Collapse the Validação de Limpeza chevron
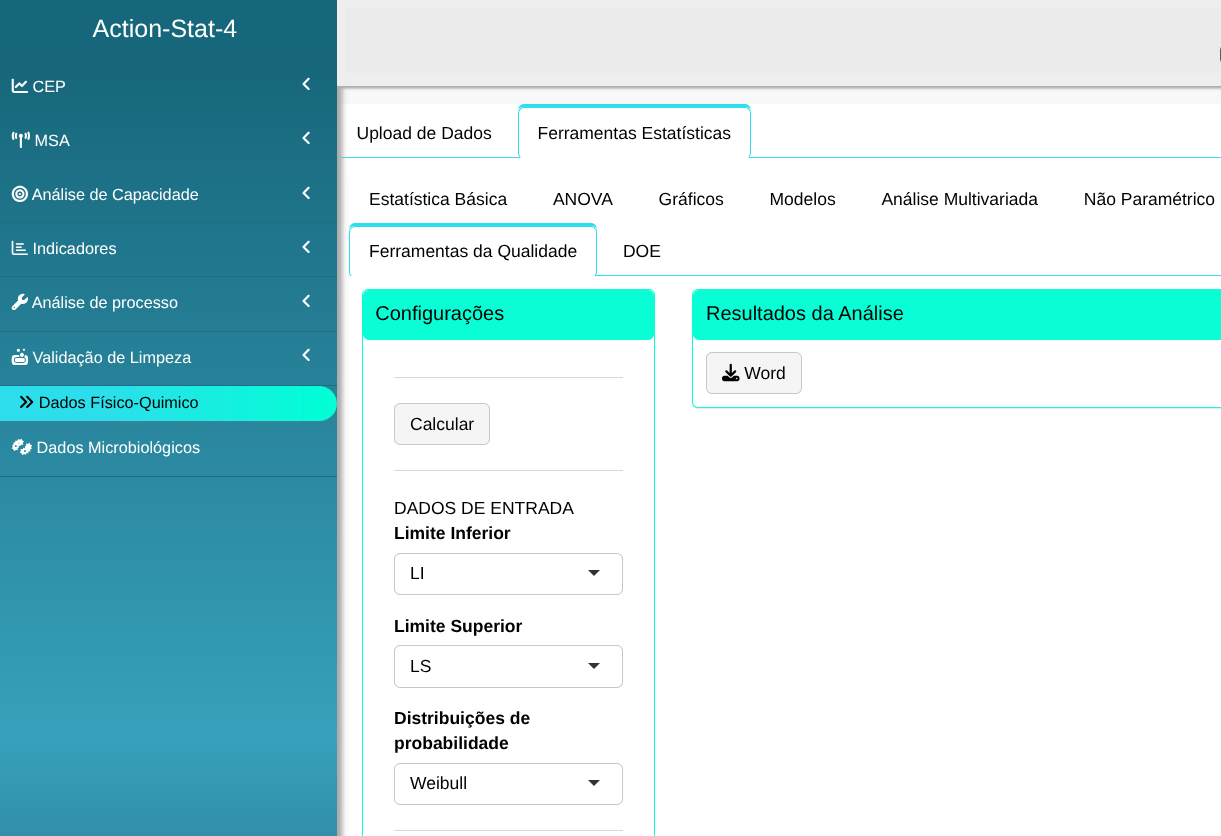This screenshot has height=836, width=1221. click(306, 355)
